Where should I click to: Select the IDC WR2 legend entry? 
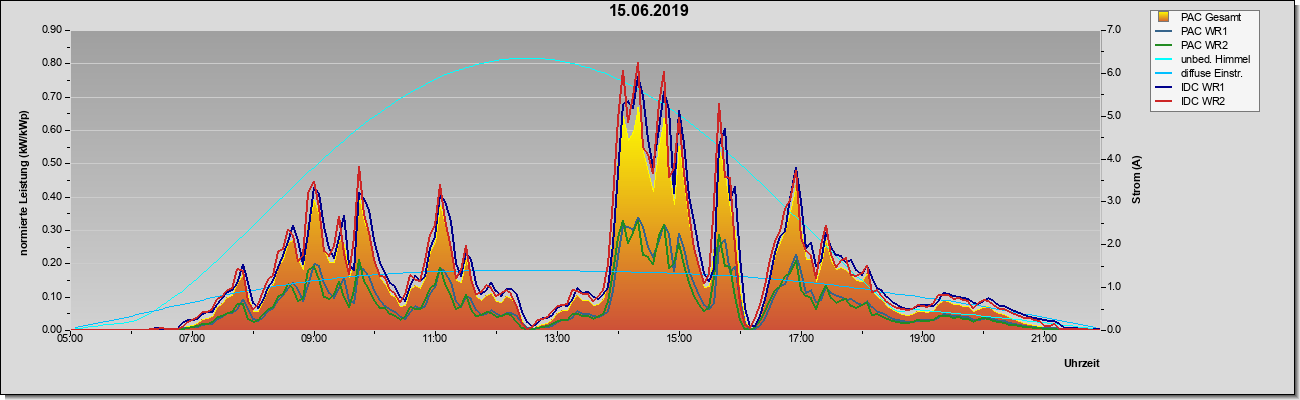(1206, 102)
